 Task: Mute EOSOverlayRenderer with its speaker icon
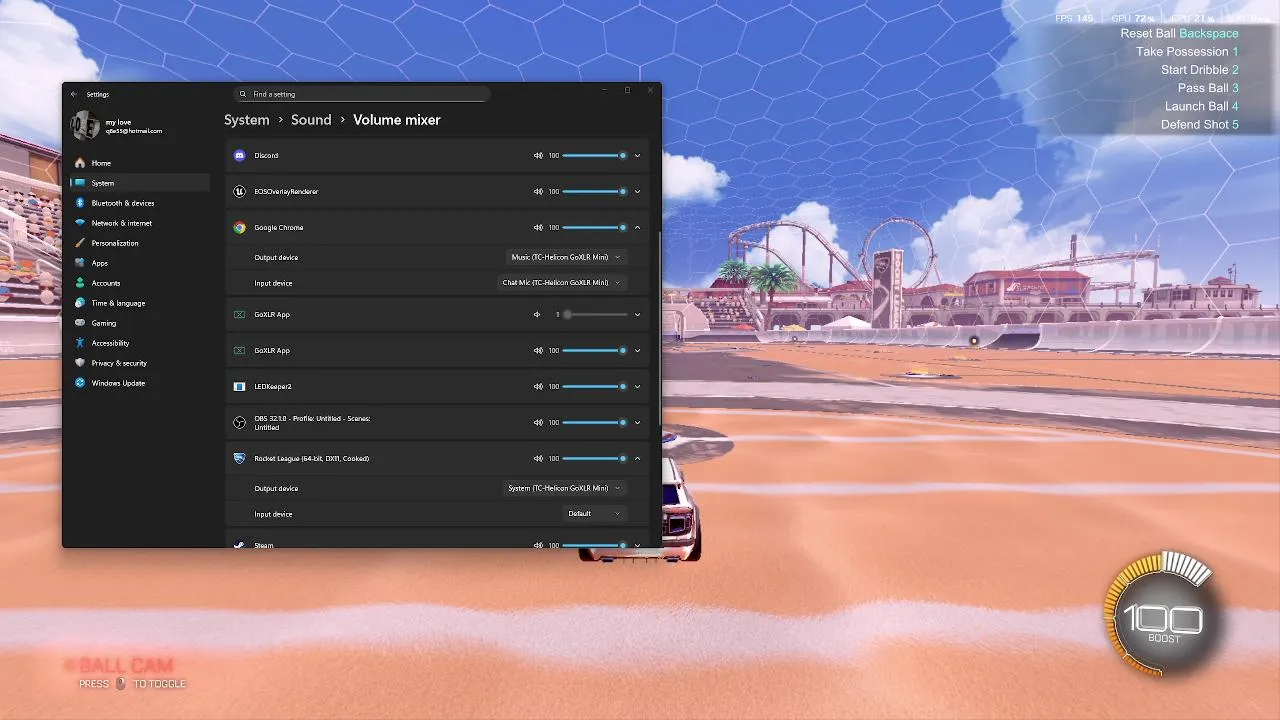[538, 191]
